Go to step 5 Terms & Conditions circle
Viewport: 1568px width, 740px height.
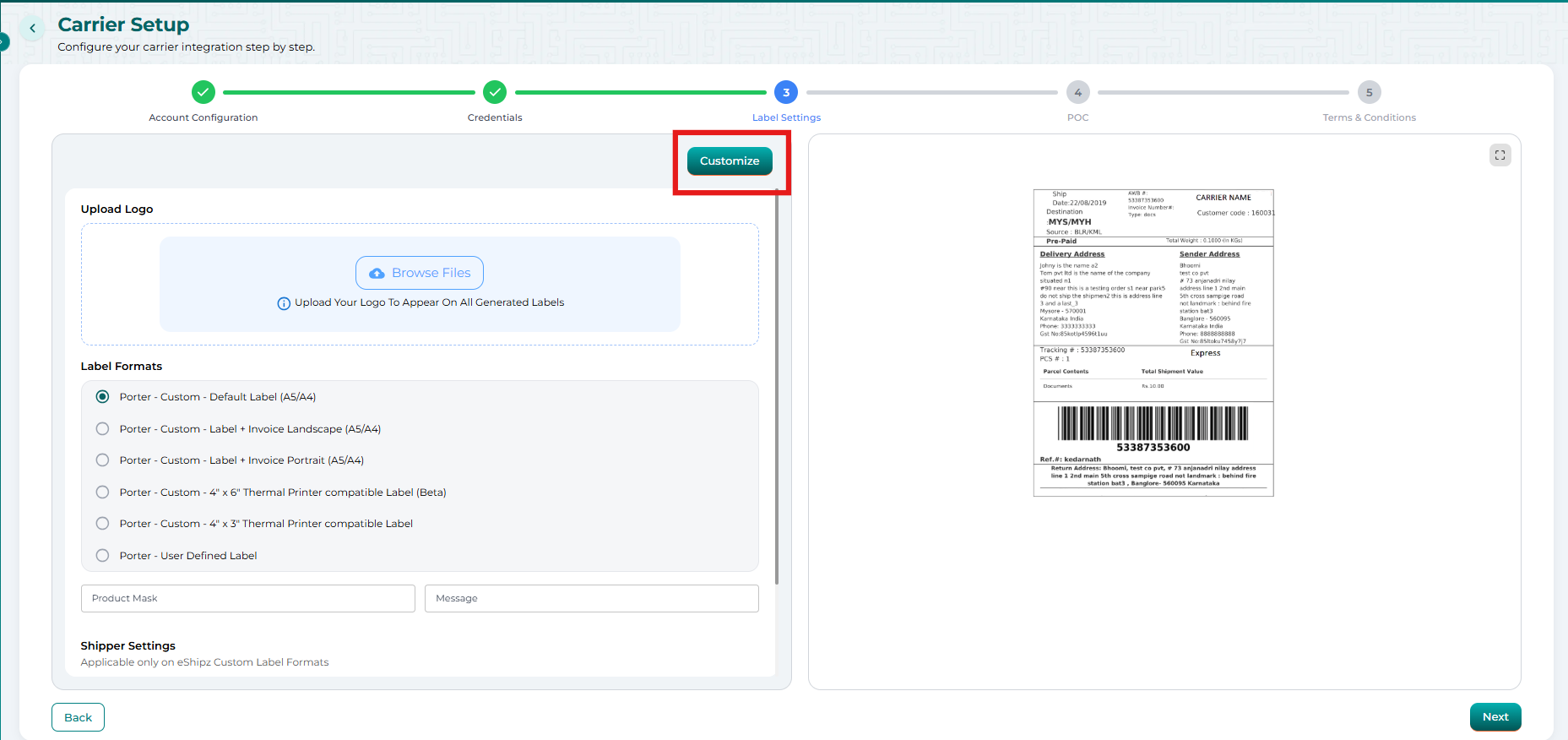[1369, 92]
